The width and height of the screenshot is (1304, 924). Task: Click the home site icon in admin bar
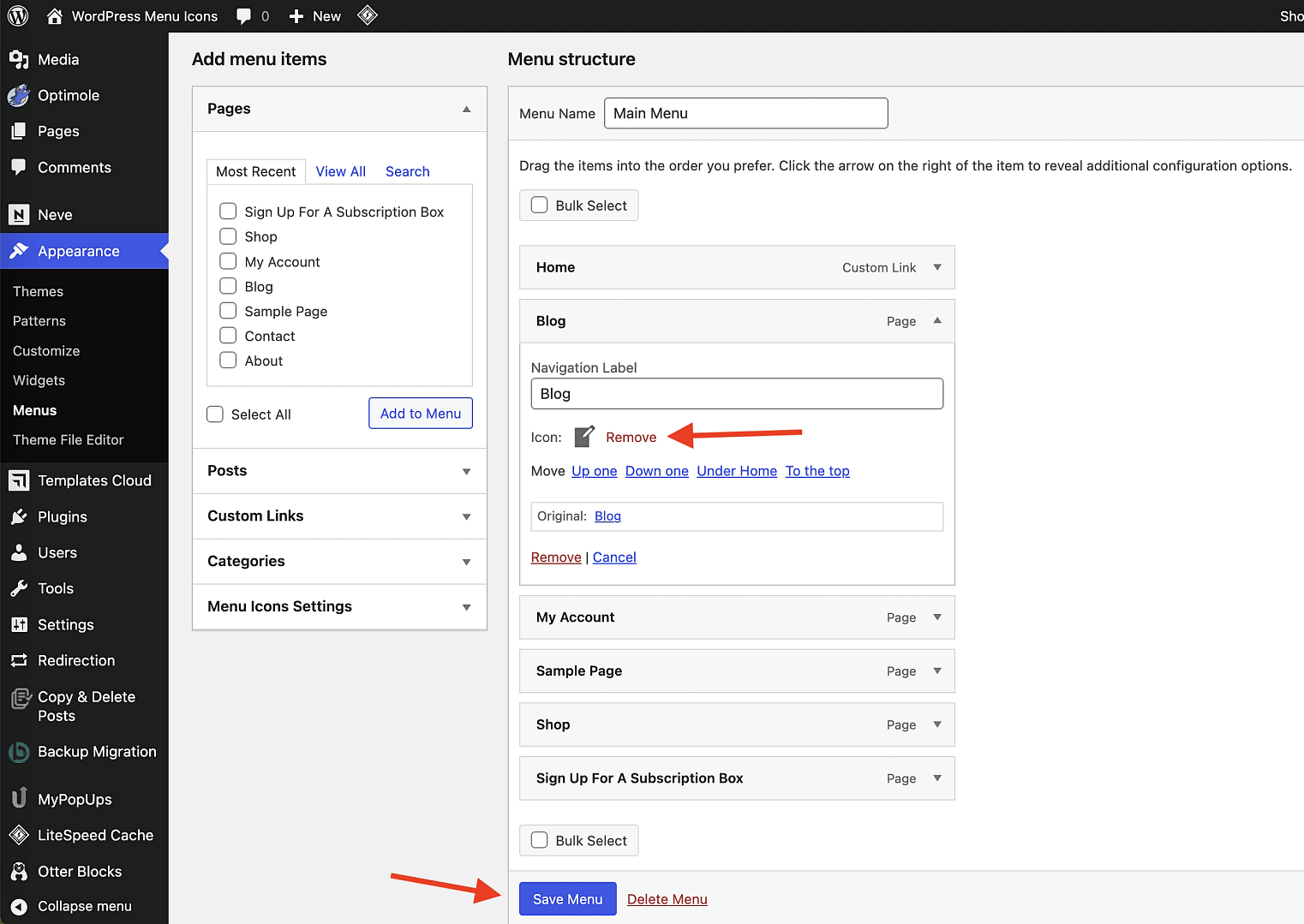point(55,15)
